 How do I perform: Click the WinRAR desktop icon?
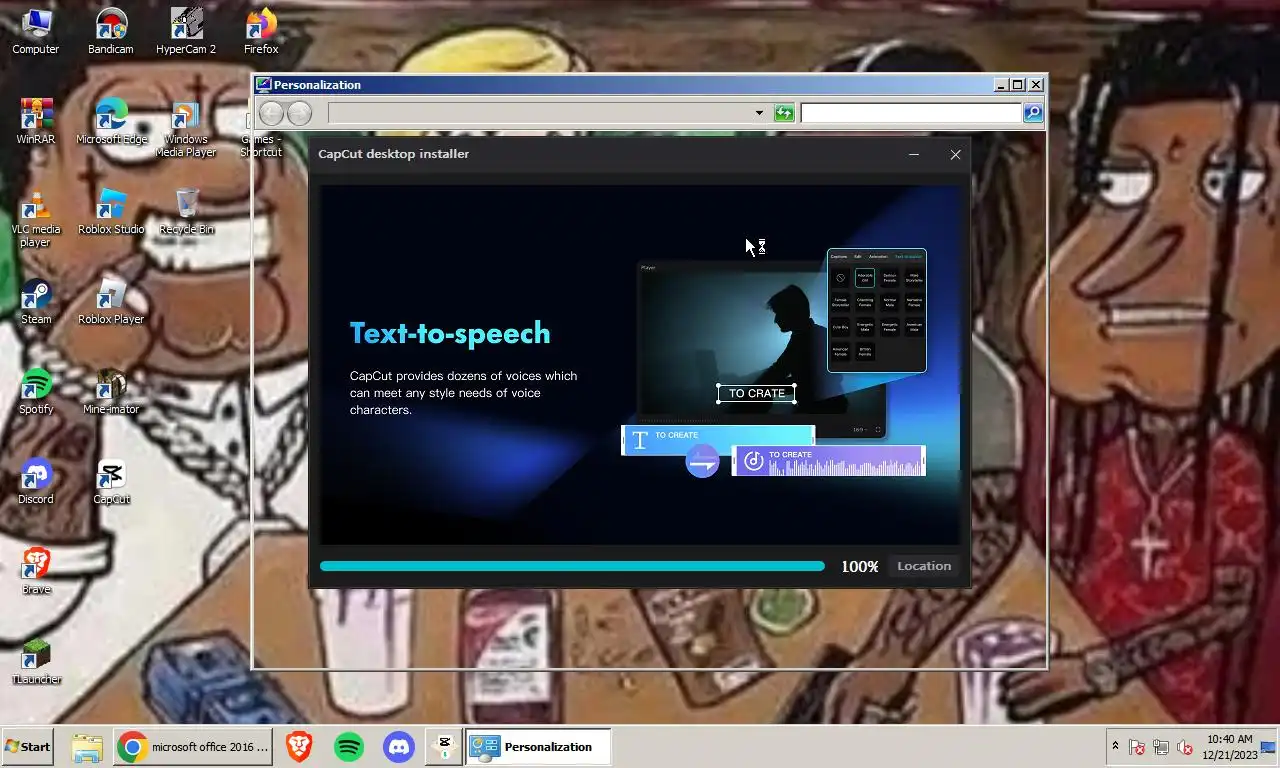coord(35,121)
